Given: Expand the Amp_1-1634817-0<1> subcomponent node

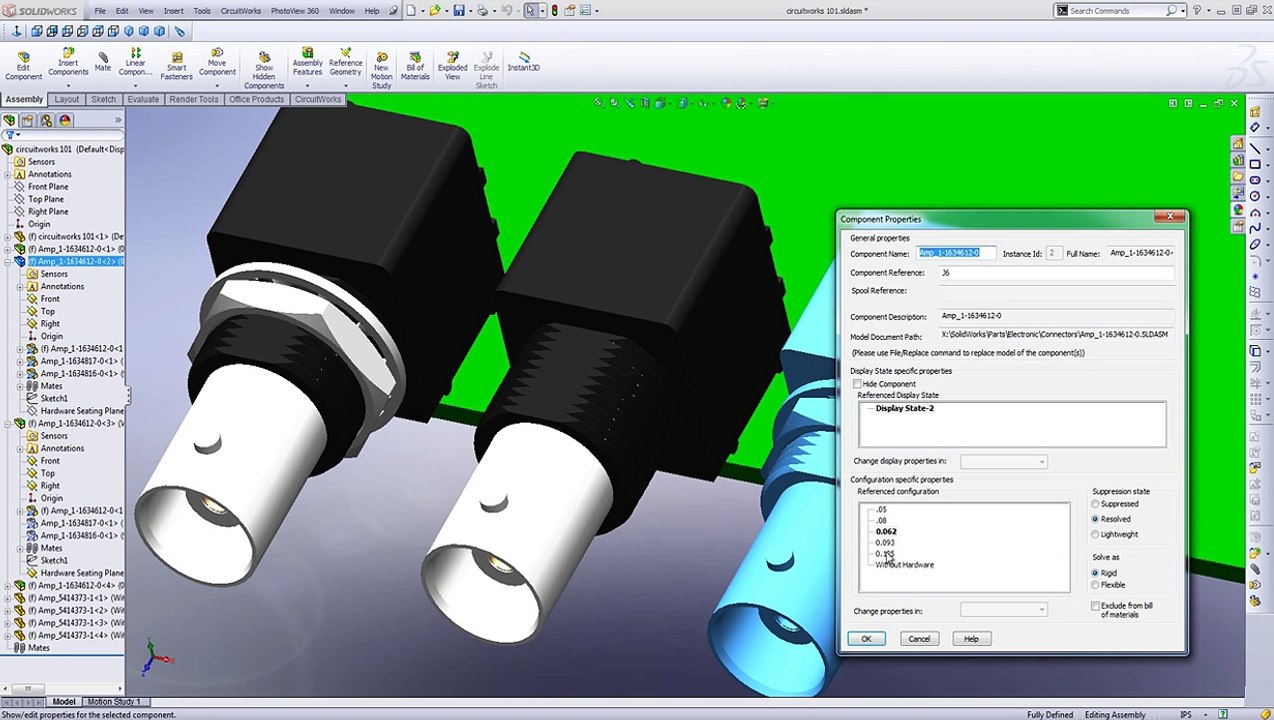Looking at the screenshot, I should pyautogui.click(x=20, y=361).
